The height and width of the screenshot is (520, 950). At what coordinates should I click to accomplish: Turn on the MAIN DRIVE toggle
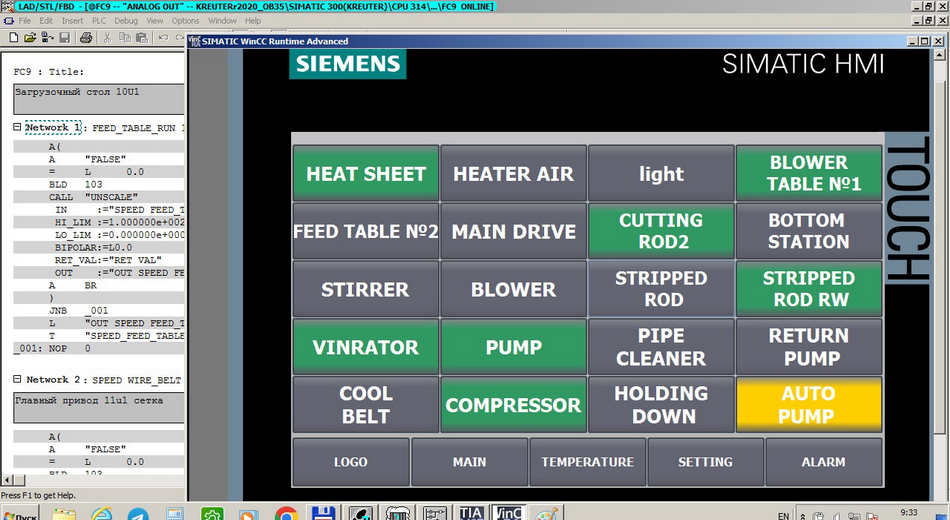(x=514, y=232)
